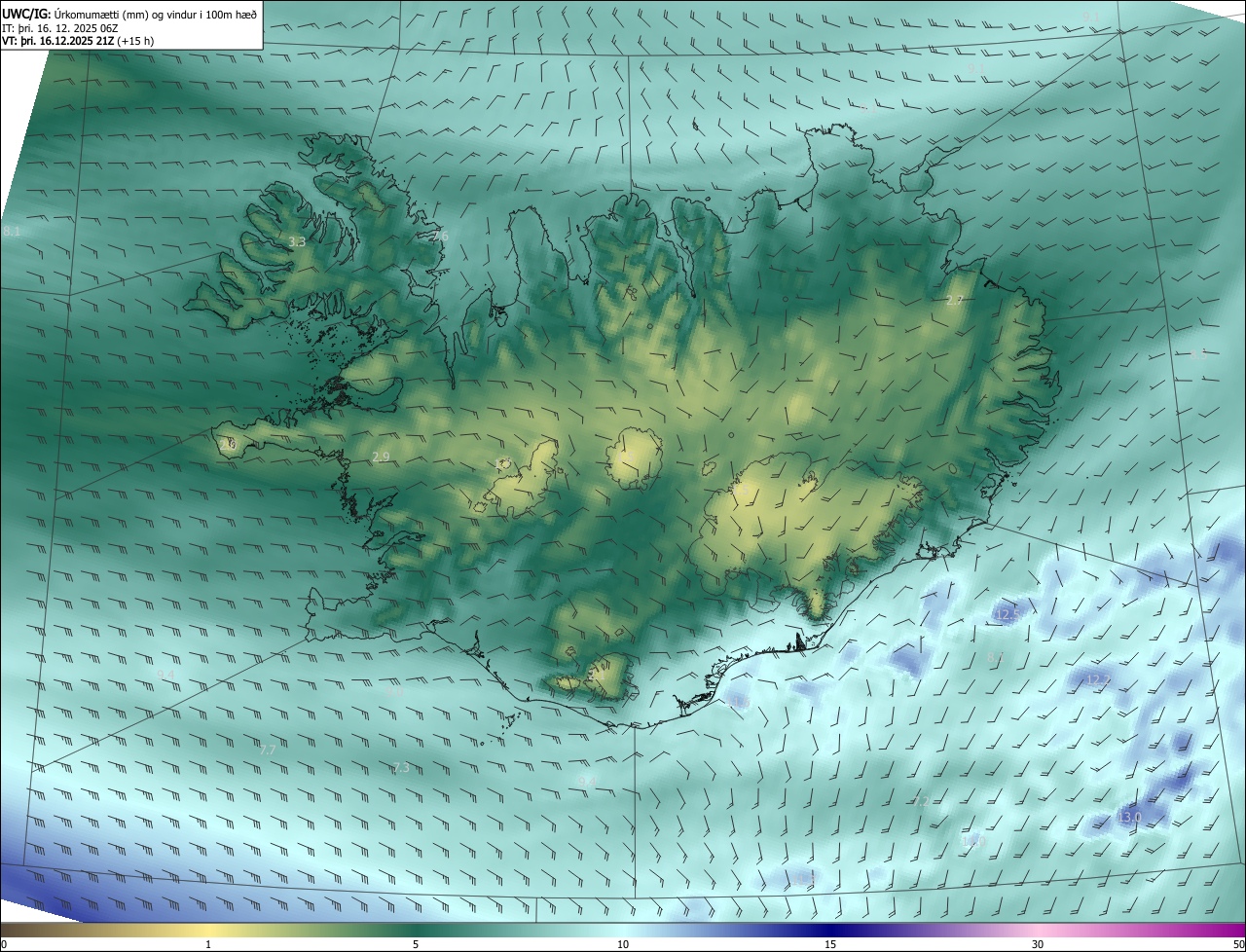Click the title line starting with UWC/IG
1246x952 pixels.
(x=129, y=14)
